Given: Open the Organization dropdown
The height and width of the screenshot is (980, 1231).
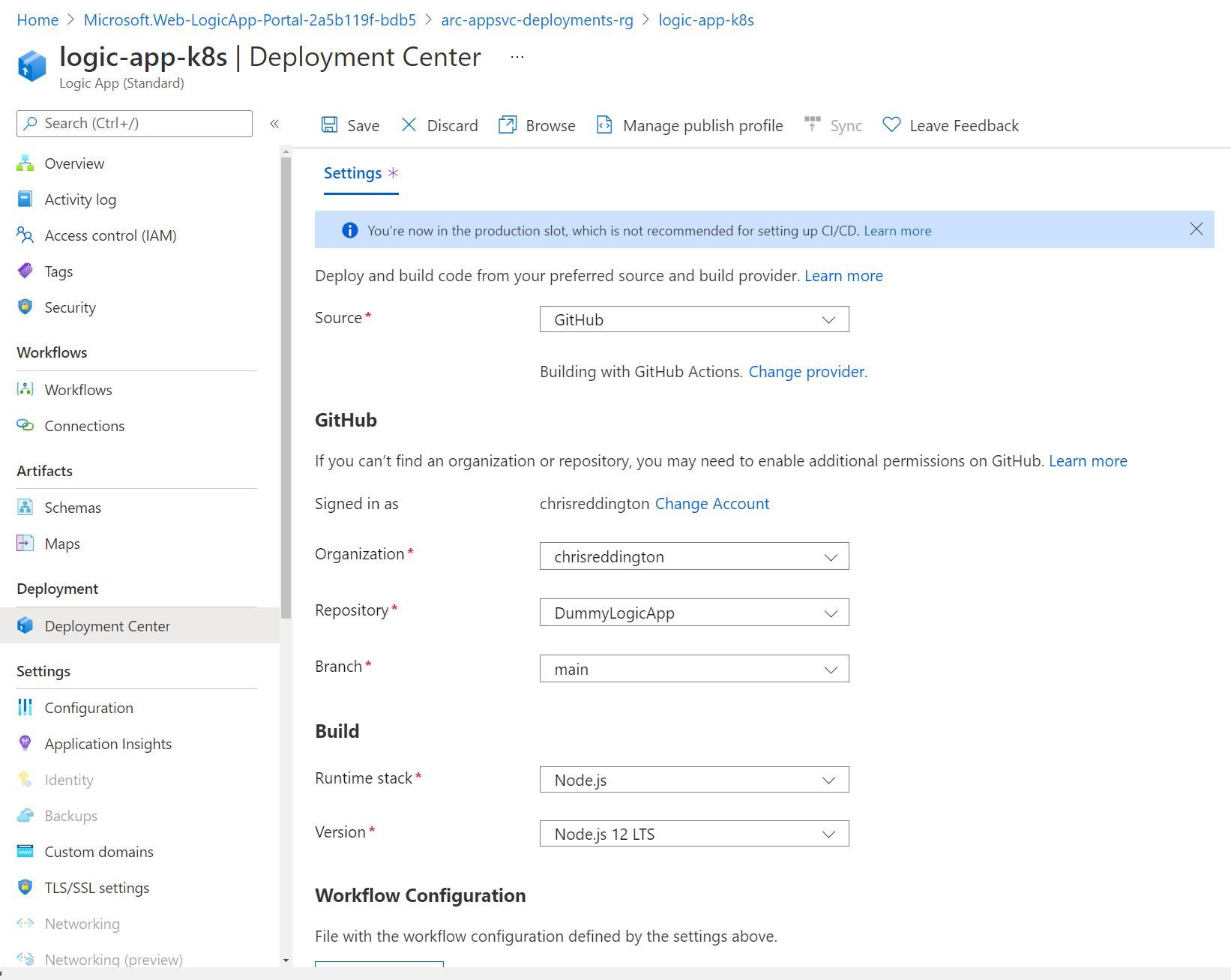Looking at the screenshot, I should [x=694, y=556].
